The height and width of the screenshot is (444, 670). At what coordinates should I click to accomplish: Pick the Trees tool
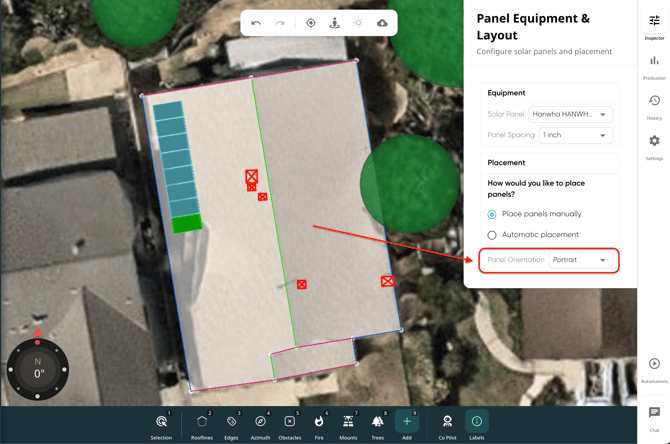tap(377, 424)
